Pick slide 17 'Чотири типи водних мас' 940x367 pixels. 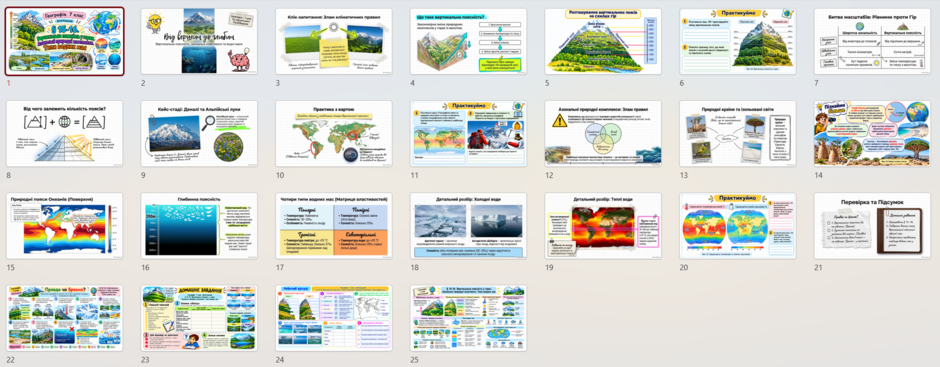pyautogui.click(x=334, y=226)
